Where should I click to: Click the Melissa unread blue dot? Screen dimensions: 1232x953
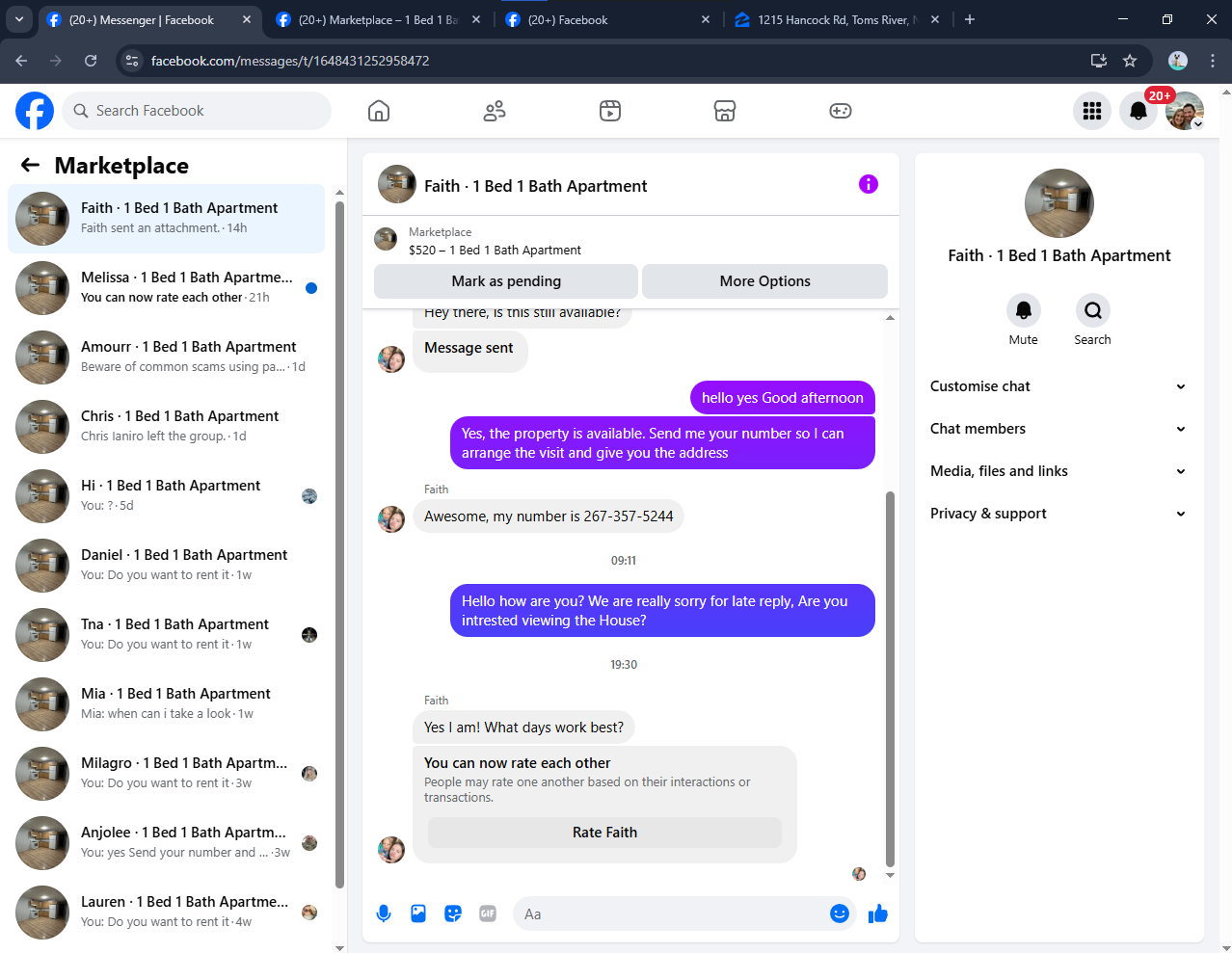pyautogui.click(x=311, y=288)
